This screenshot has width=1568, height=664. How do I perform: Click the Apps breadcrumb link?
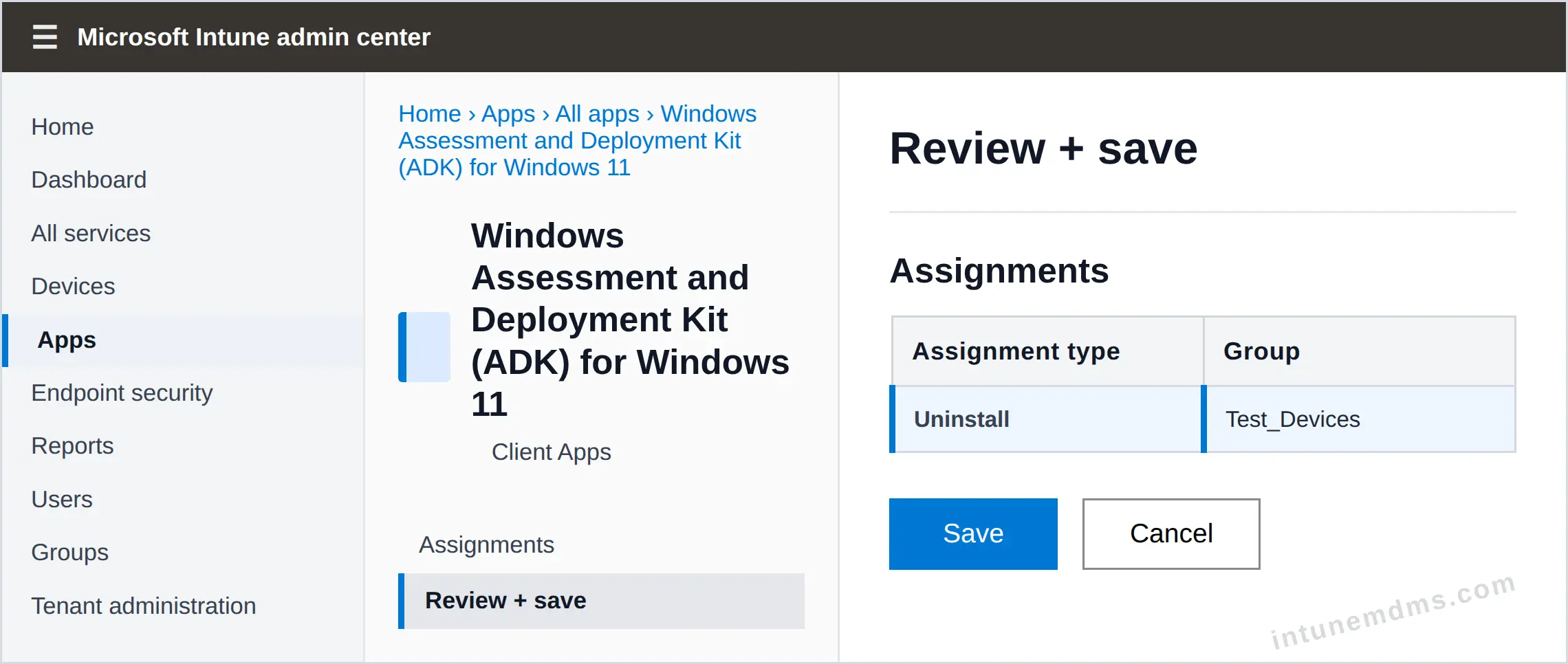pyautogui.click(x=508, y=113)
